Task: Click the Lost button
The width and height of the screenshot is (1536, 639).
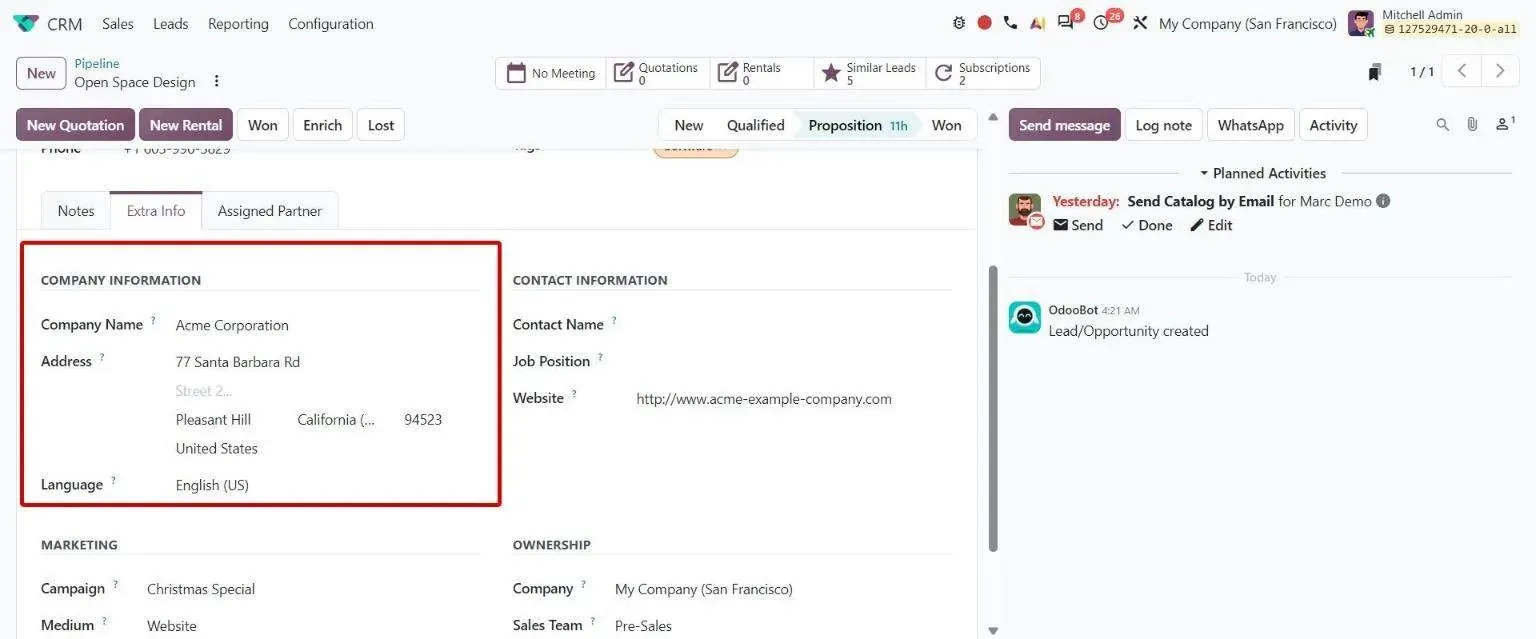Action: pos(381,125)
